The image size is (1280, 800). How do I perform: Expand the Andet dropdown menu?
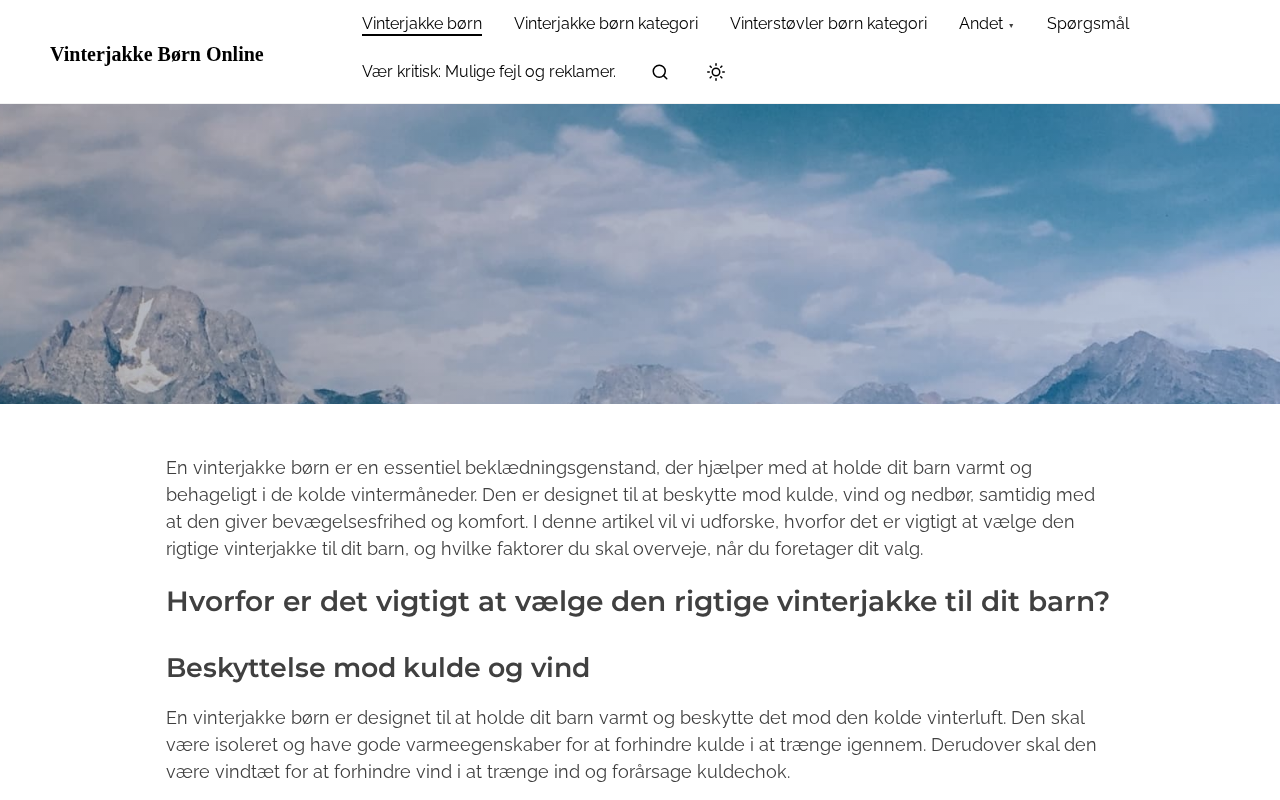pyautogui.click(x=986, y=24)
